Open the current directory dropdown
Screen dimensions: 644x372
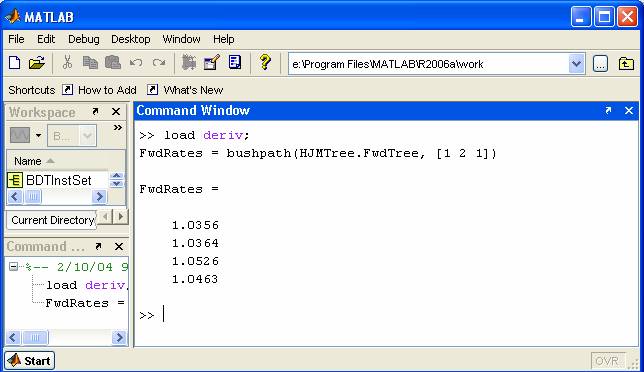[576, 64]
